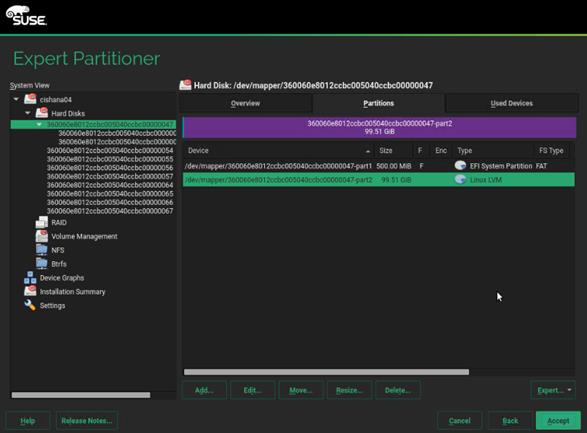Screen dimensions: 587x433
Task: Open Settings entry in tree
Action: click(52, 305)
